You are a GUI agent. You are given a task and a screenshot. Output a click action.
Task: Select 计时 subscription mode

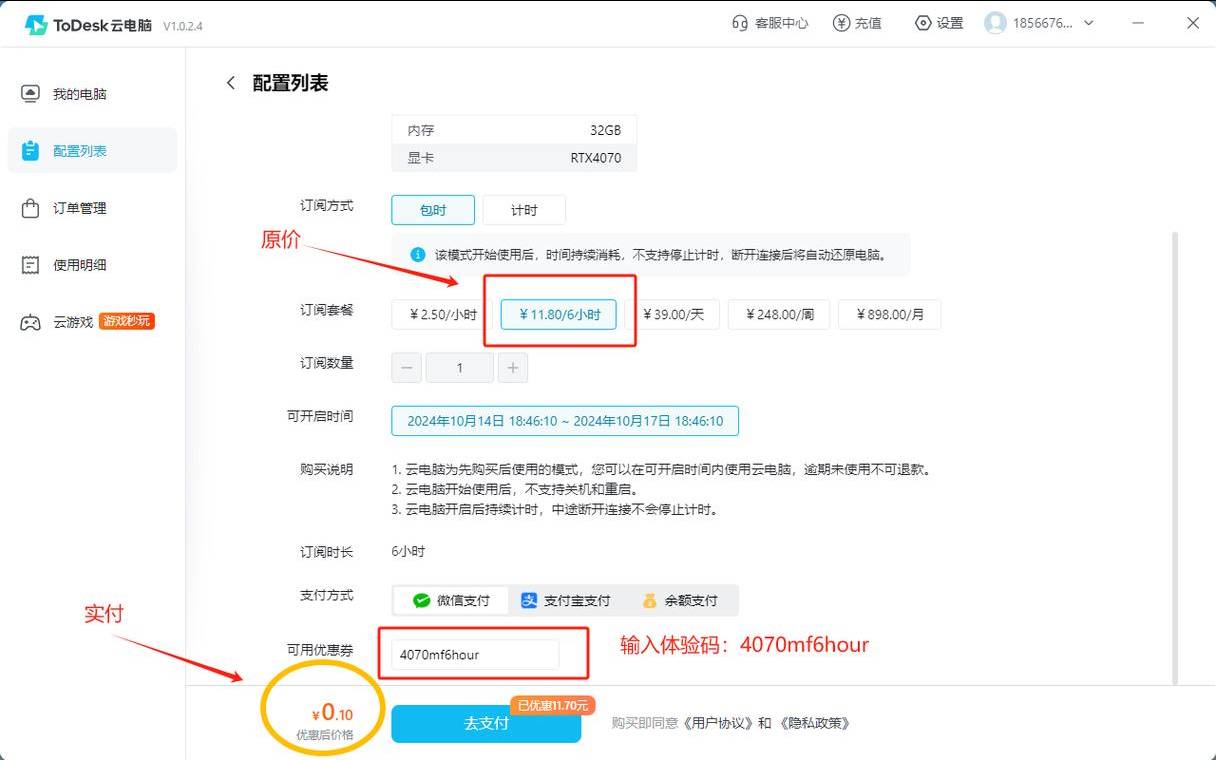(524, 210)
